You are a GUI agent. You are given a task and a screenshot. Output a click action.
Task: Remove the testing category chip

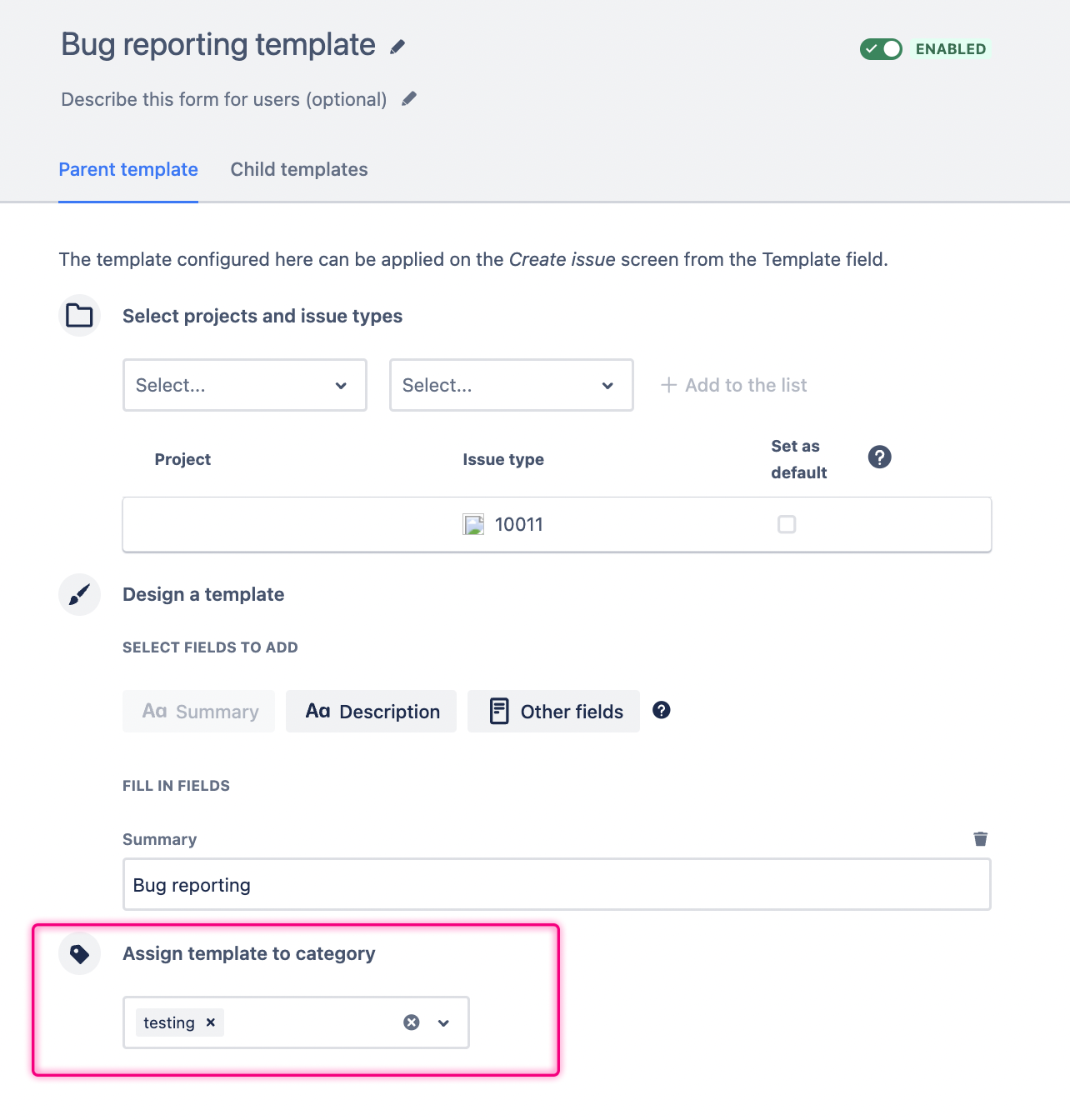tap(210, 1022)
